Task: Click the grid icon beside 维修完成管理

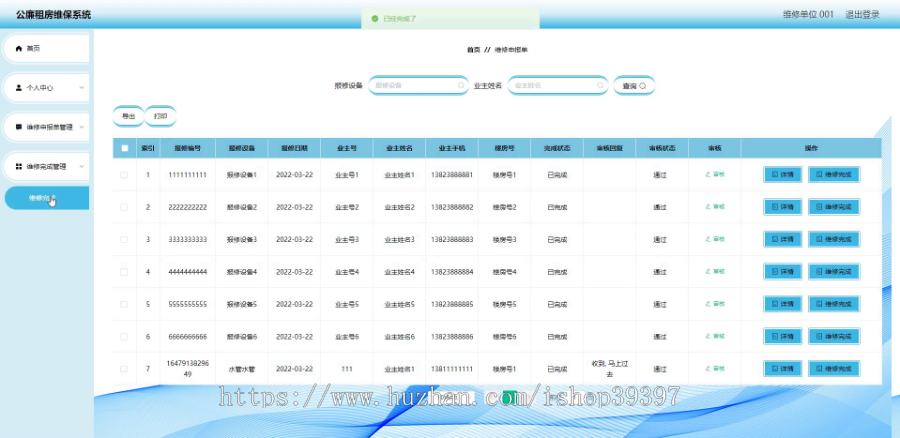Action: click(x=19, y=166)
